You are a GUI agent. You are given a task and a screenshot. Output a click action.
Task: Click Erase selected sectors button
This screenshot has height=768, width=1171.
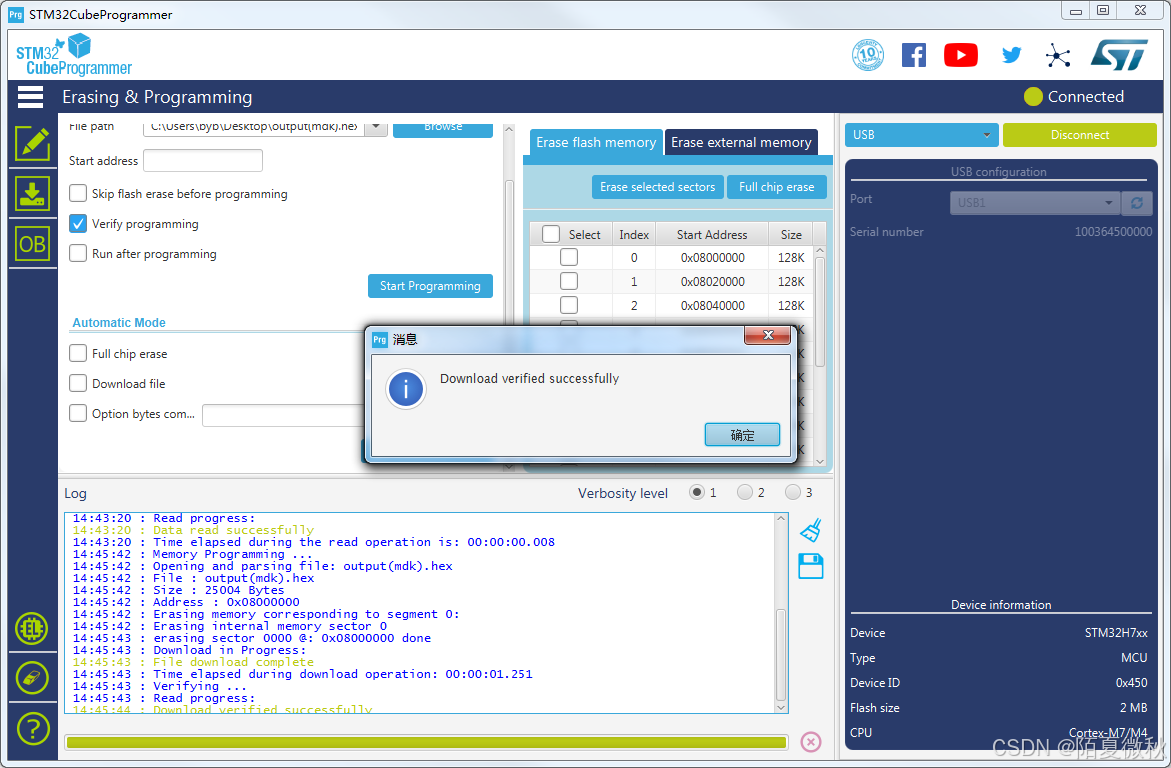point(658,187)
